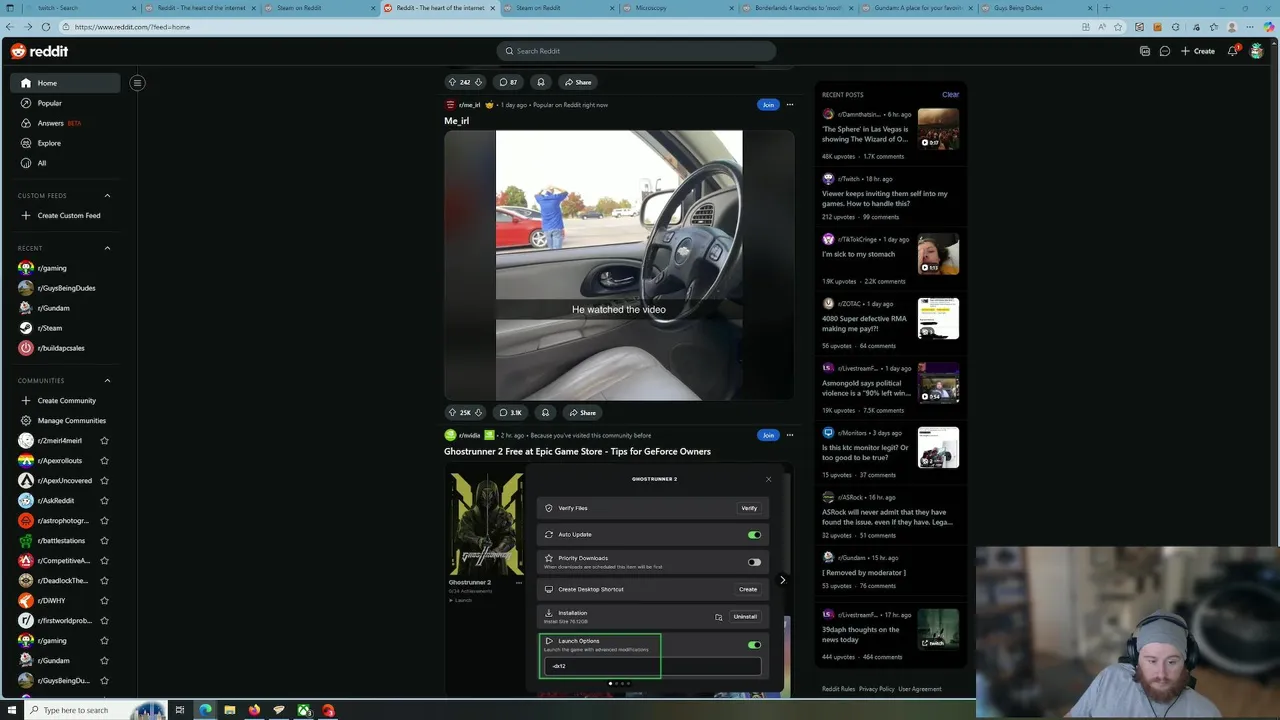1280x720 pixels.
Task: Favorite r/DIWHY with its star
Action: click(x=104, y=600)
